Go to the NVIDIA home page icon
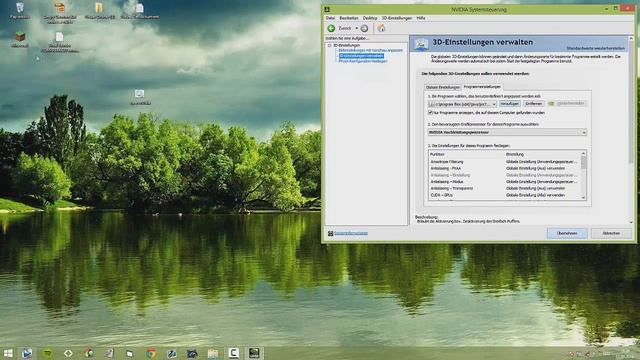 point(381,28)
